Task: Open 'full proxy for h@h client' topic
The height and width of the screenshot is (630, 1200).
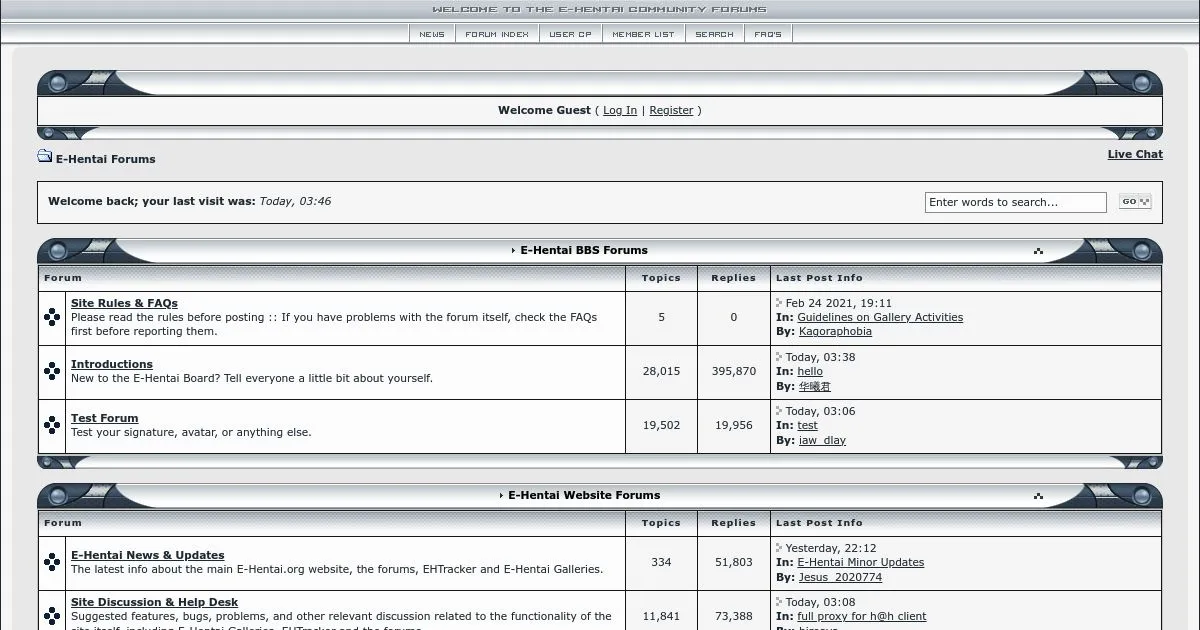Action: pos(862,617)
